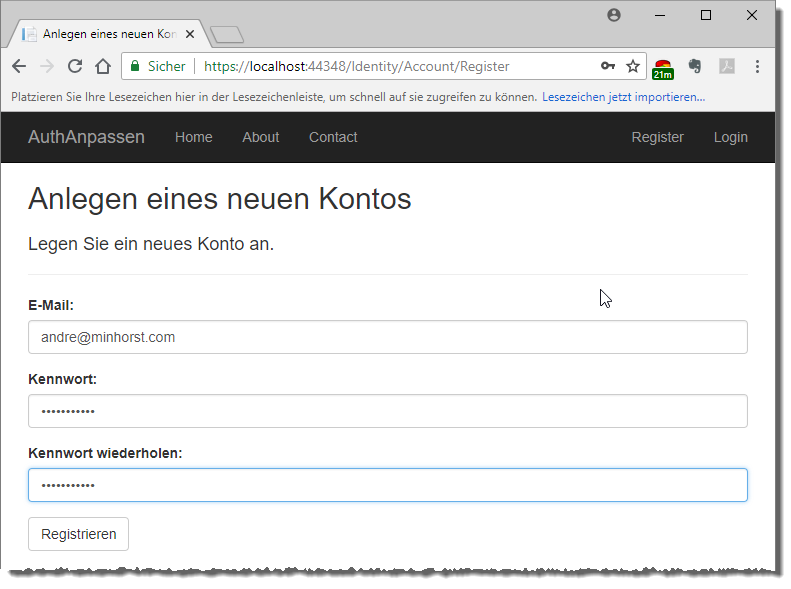Click Login in the navbar
The height and width of the screenshot is (589, 791).
coord(731,137)
